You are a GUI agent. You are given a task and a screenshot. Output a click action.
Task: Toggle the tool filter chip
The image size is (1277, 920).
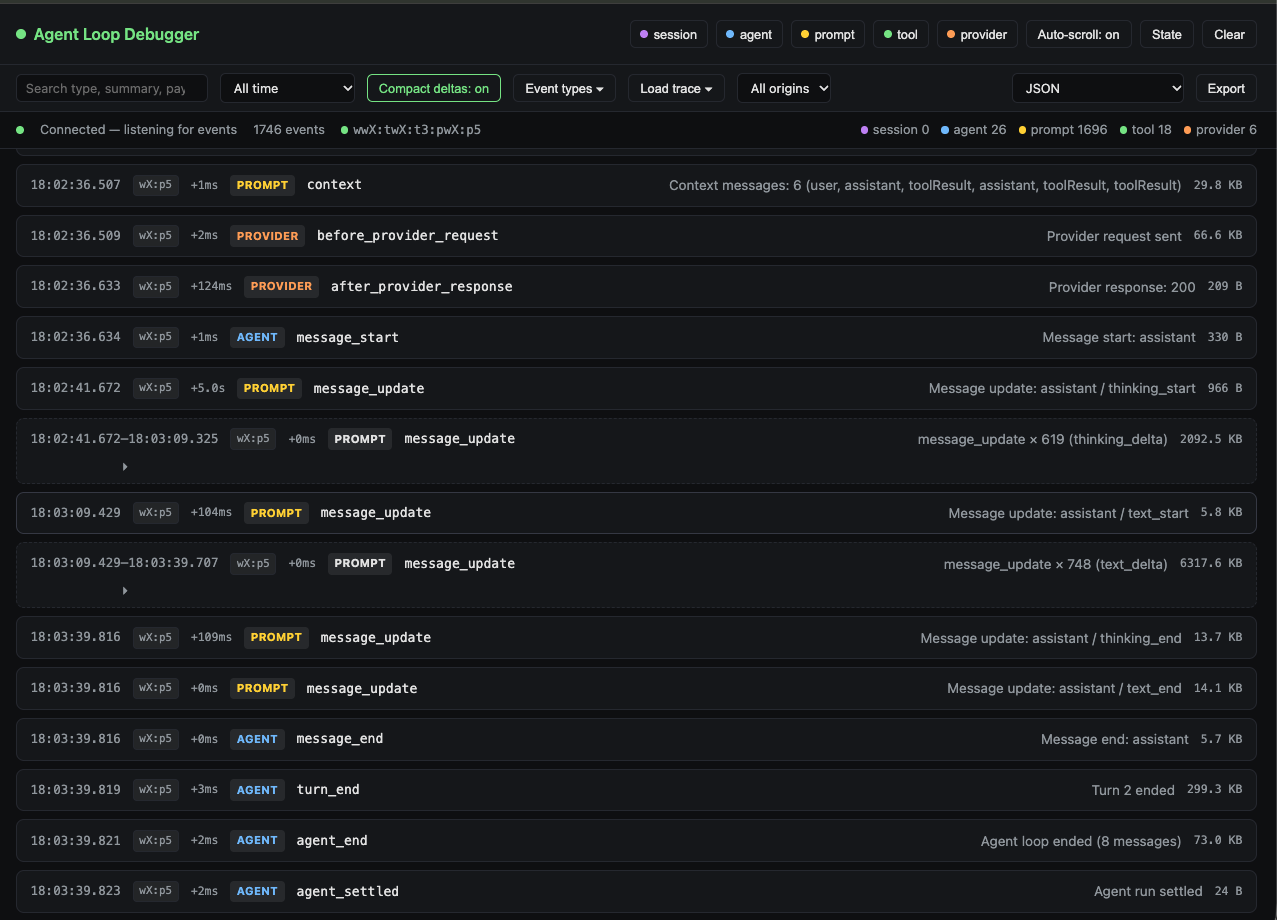click(x=900, y=34)
